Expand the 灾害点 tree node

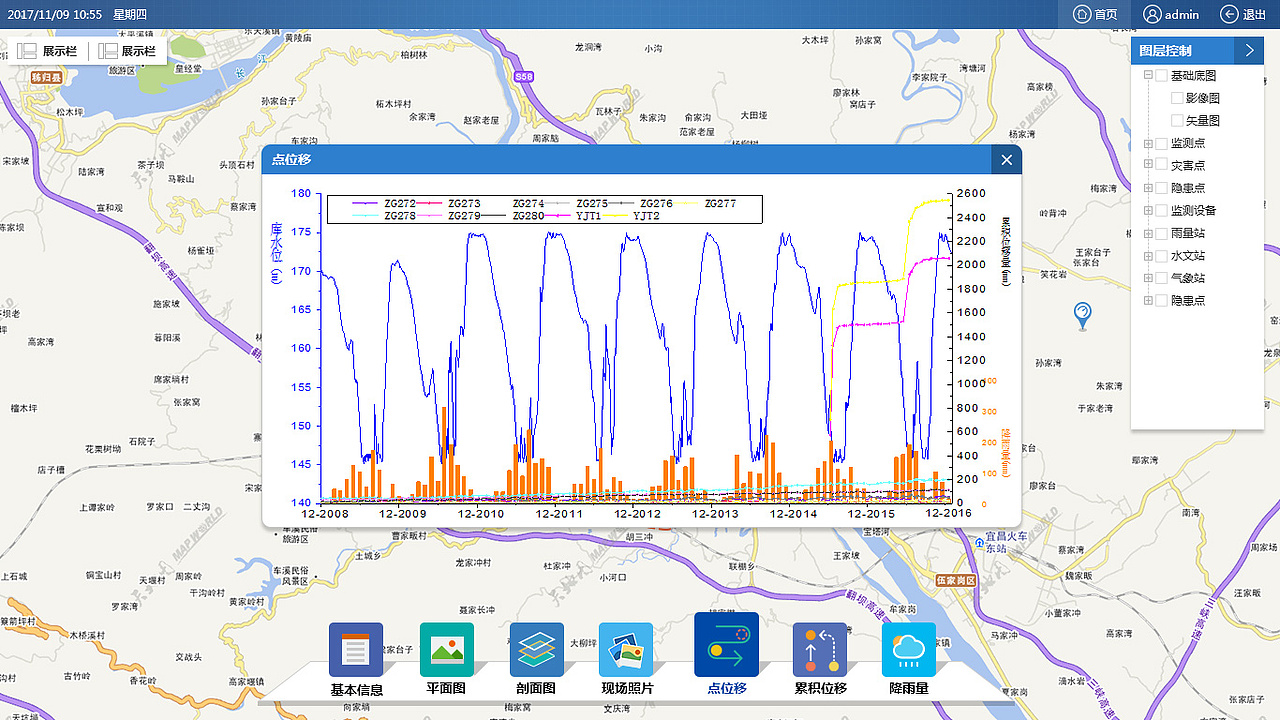pos(1148,166)
